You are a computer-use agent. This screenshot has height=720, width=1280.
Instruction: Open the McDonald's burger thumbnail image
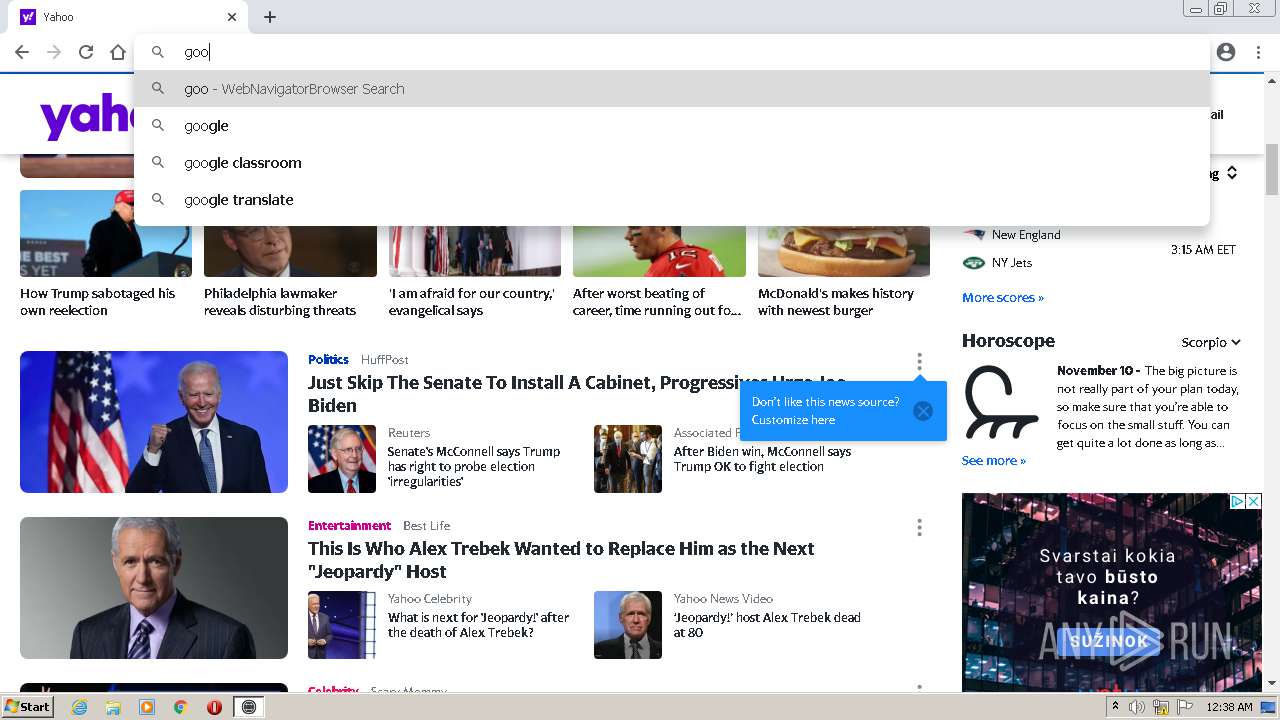coord(844,250)
